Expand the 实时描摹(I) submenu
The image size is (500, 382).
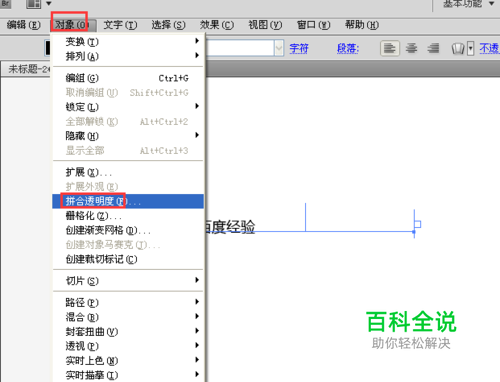pos(128,375)
